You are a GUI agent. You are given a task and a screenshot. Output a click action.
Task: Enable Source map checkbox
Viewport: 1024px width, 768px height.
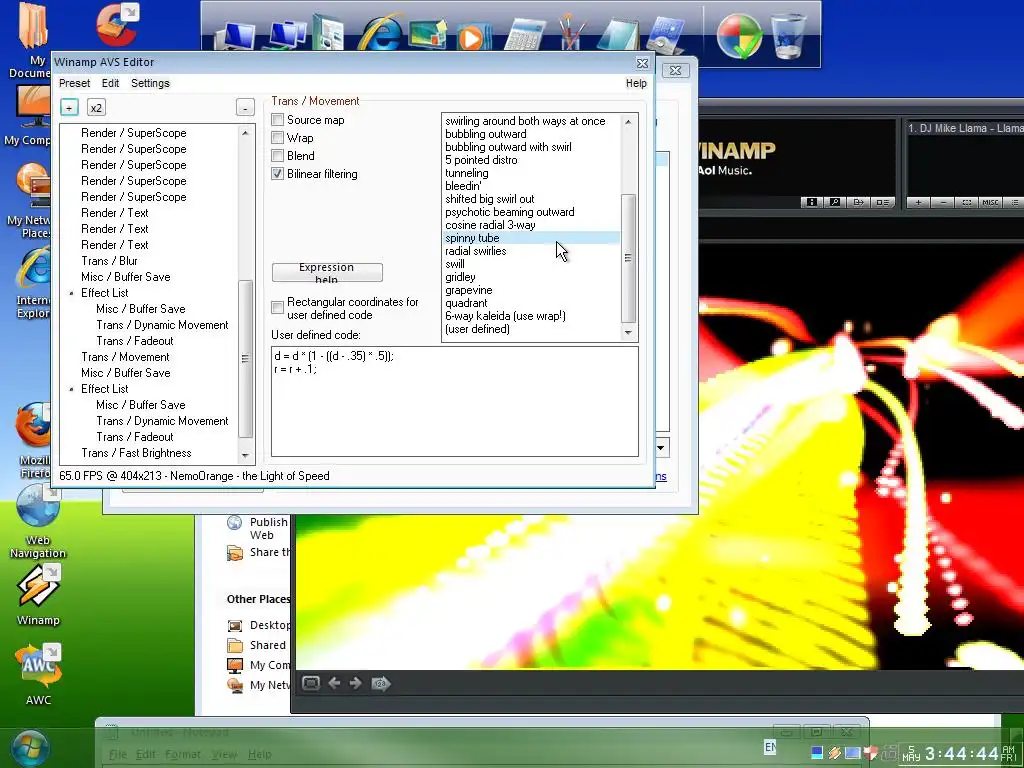point(278,120)
